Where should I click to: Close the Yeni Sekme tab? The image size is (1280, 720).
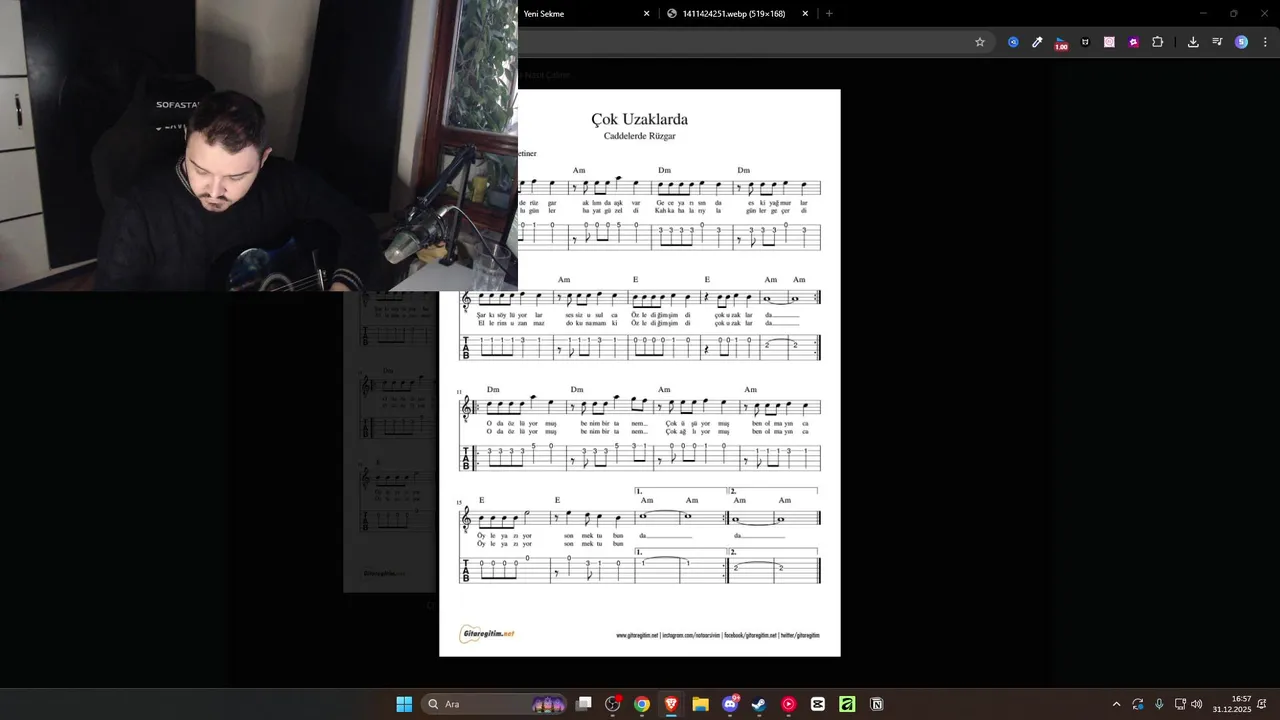coord(646,14)
